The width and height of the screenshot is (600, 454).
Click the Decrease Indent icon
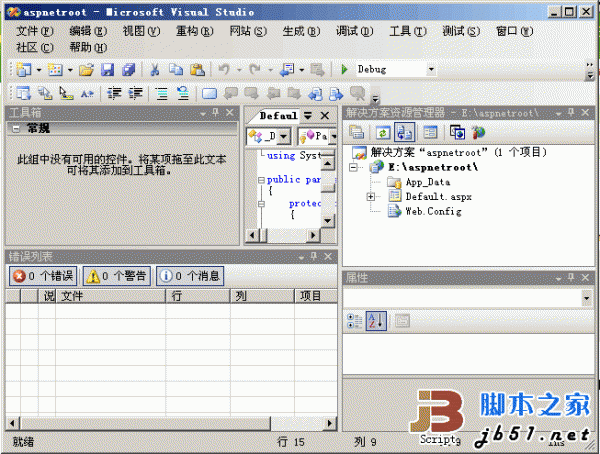[x=114, y=93]
